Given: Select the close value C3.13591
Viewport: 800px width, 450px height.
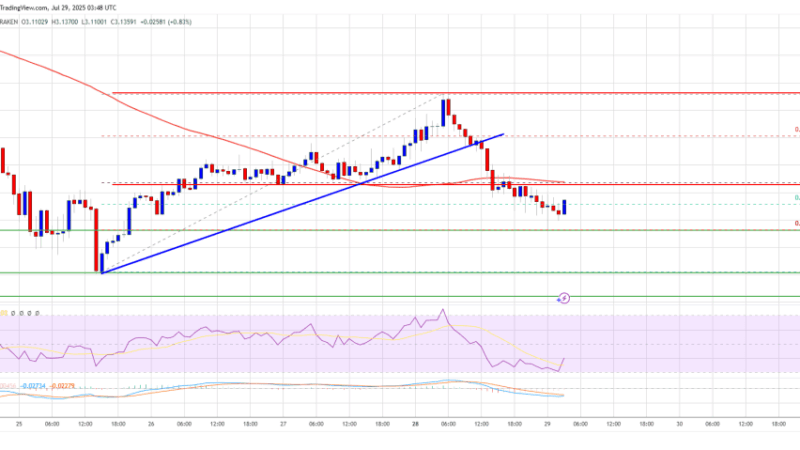Looking at the screenshot, I should click(123, 22).
